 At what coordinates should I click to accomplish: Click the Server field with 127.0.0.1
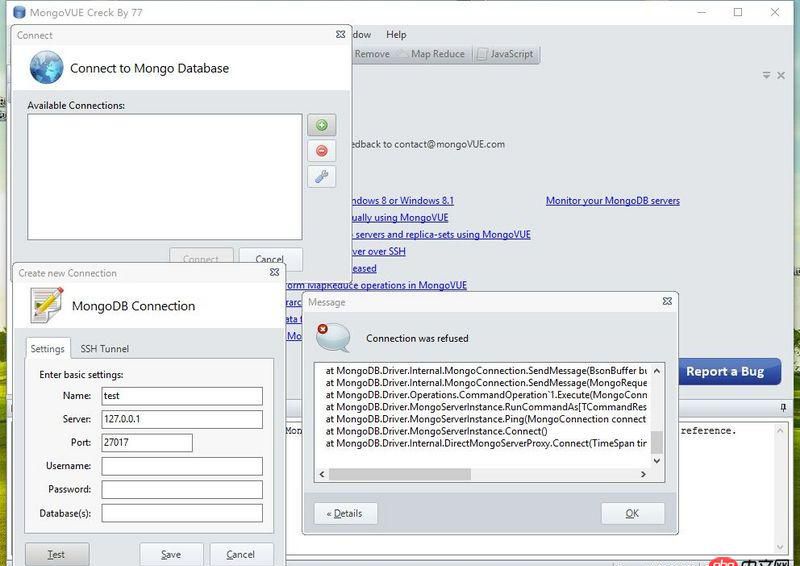coord(182,420)
